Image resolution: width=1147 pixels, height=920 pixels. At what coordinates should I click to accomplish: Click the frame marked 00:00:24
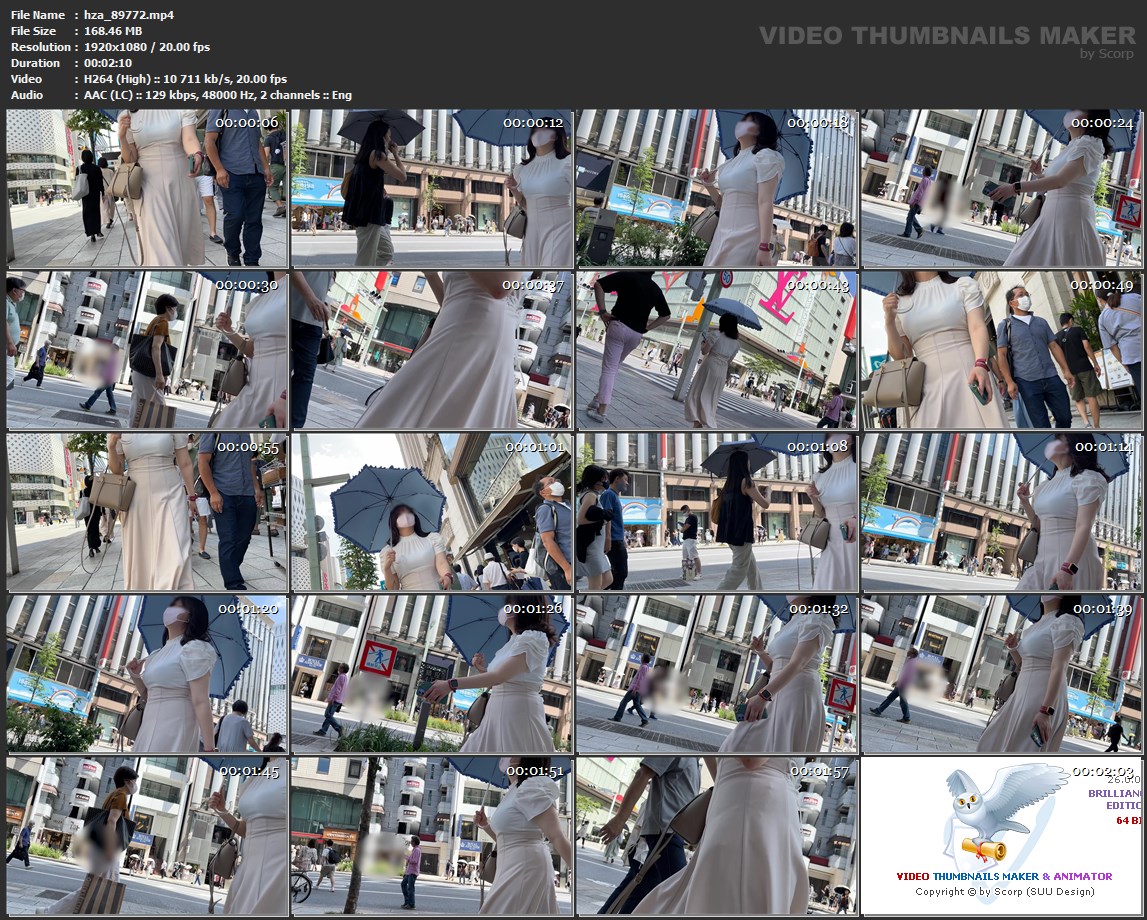1001,188
